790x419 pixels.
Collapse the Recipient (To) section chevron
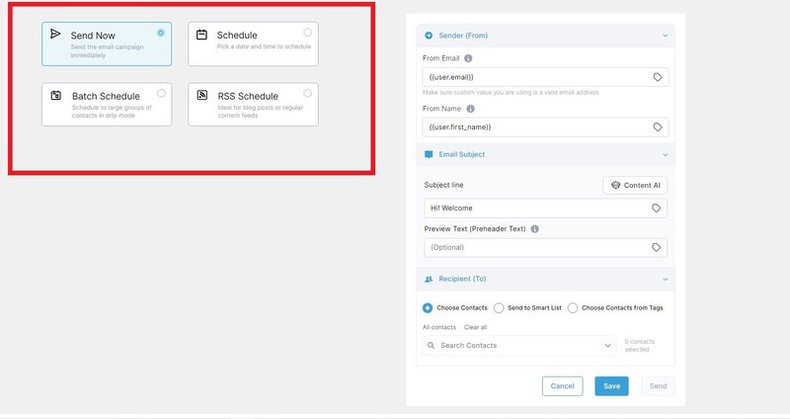665,280
